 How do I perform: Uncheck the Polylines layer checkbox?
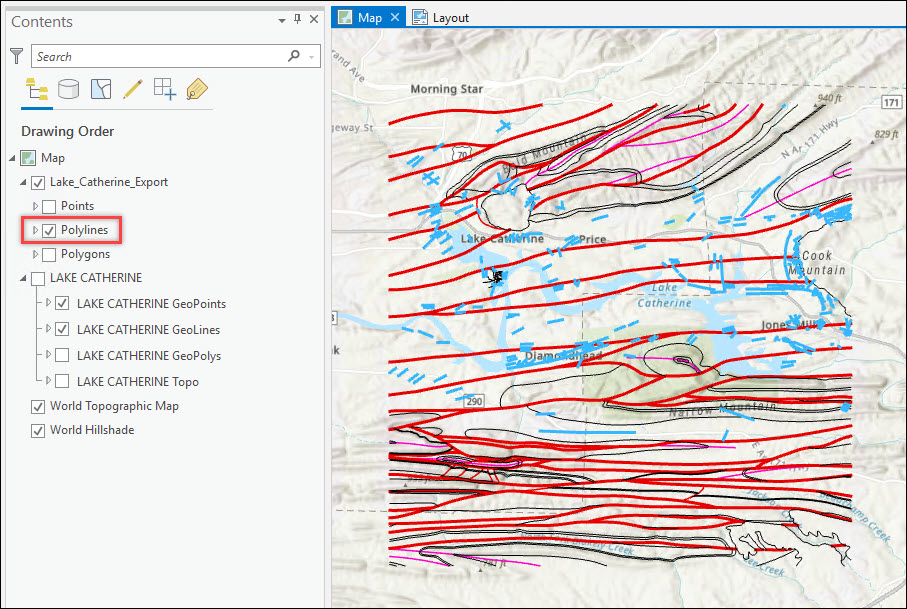[x=49, y=231]
